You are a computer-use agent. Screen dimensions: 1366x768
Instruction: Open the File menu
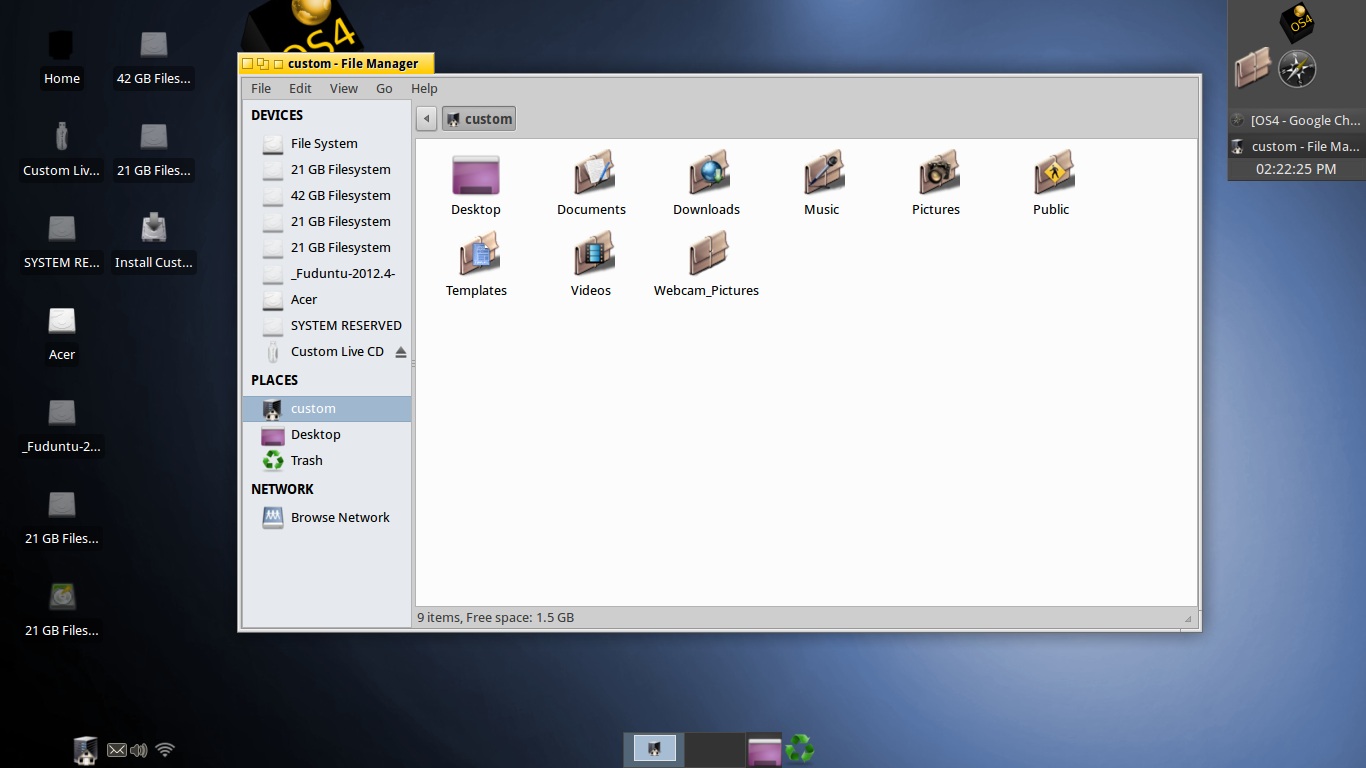coord(261,88)
